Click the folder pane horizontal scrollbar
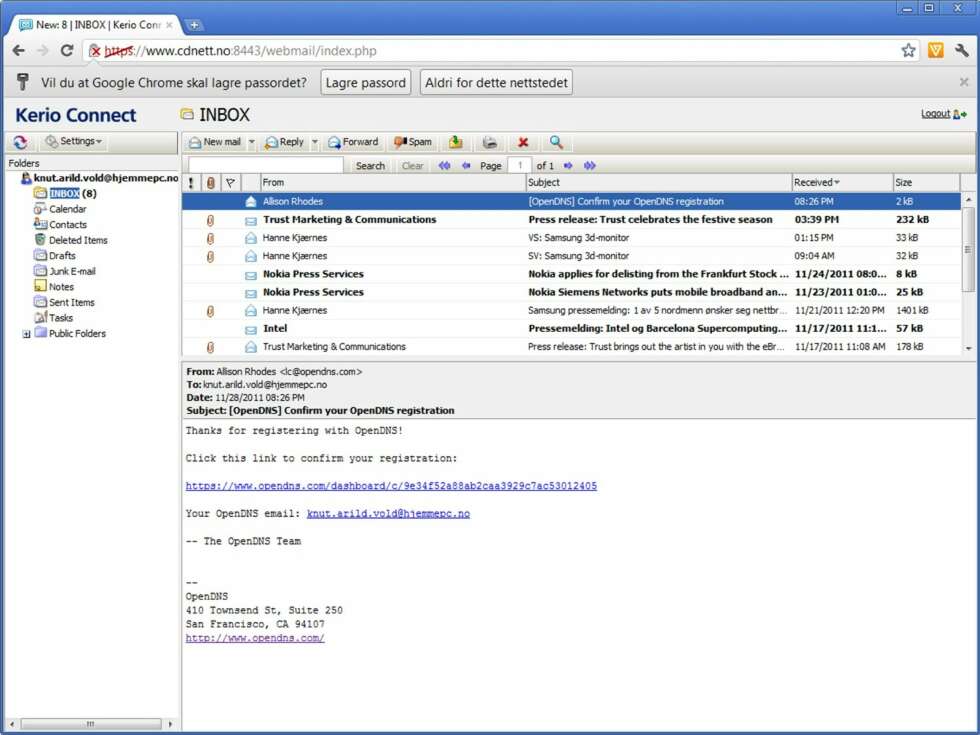The image size is (980, 735). tap(91, 724)
